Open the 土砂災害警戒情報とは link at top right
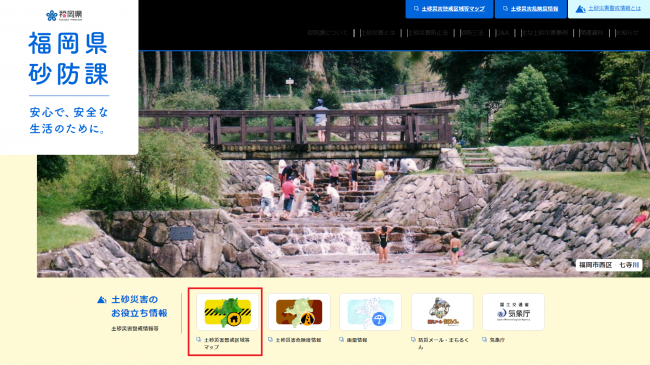 614,8
